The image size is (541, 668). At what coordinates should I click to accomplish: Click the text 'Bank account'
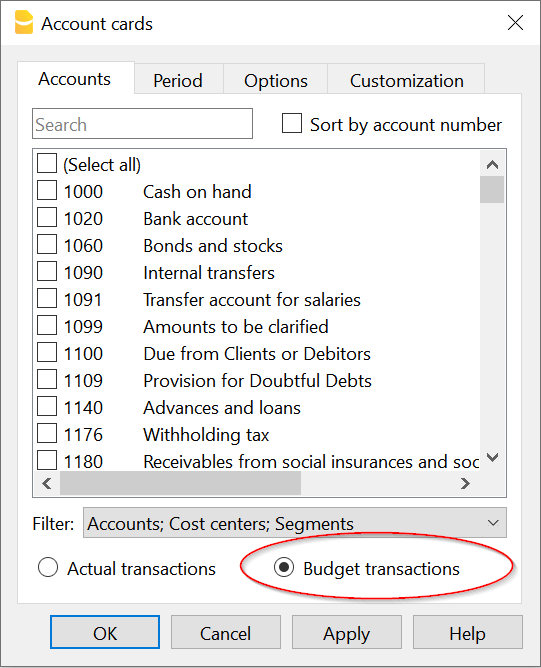point(196,219)
